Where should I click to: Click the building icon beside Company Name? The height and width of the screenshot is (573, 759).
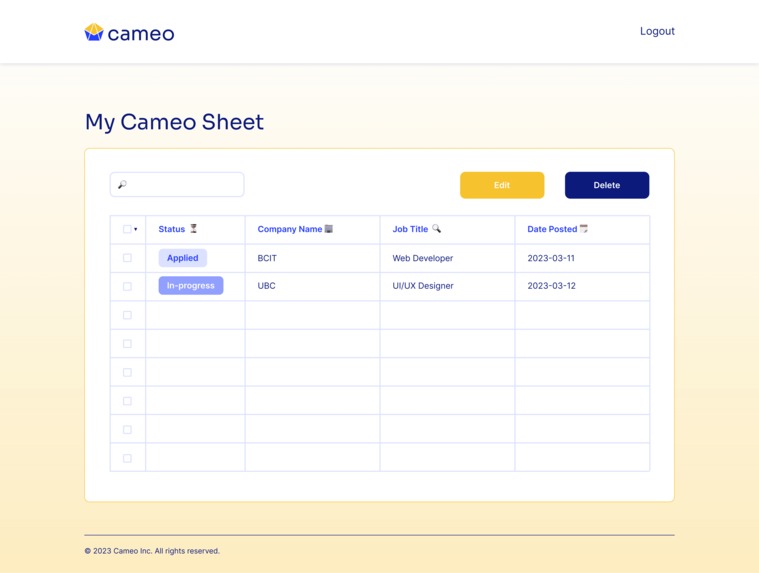329,228
